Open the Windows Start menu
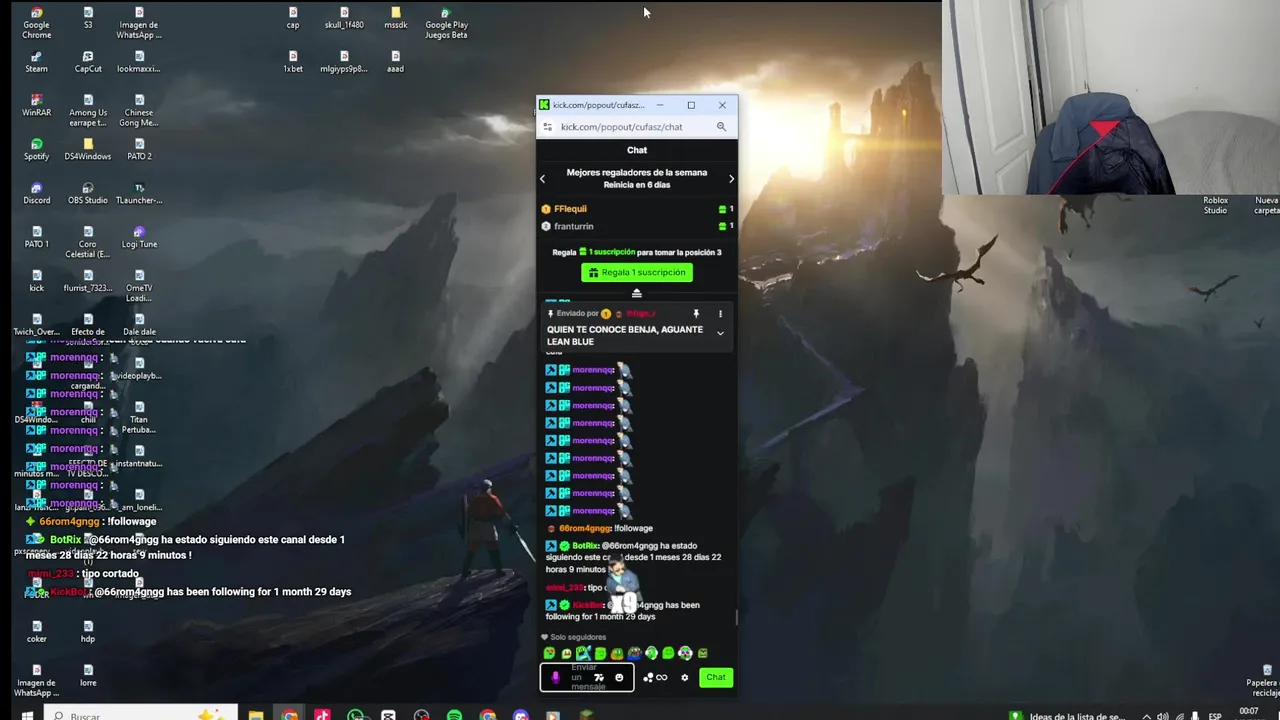 (26, 714)
